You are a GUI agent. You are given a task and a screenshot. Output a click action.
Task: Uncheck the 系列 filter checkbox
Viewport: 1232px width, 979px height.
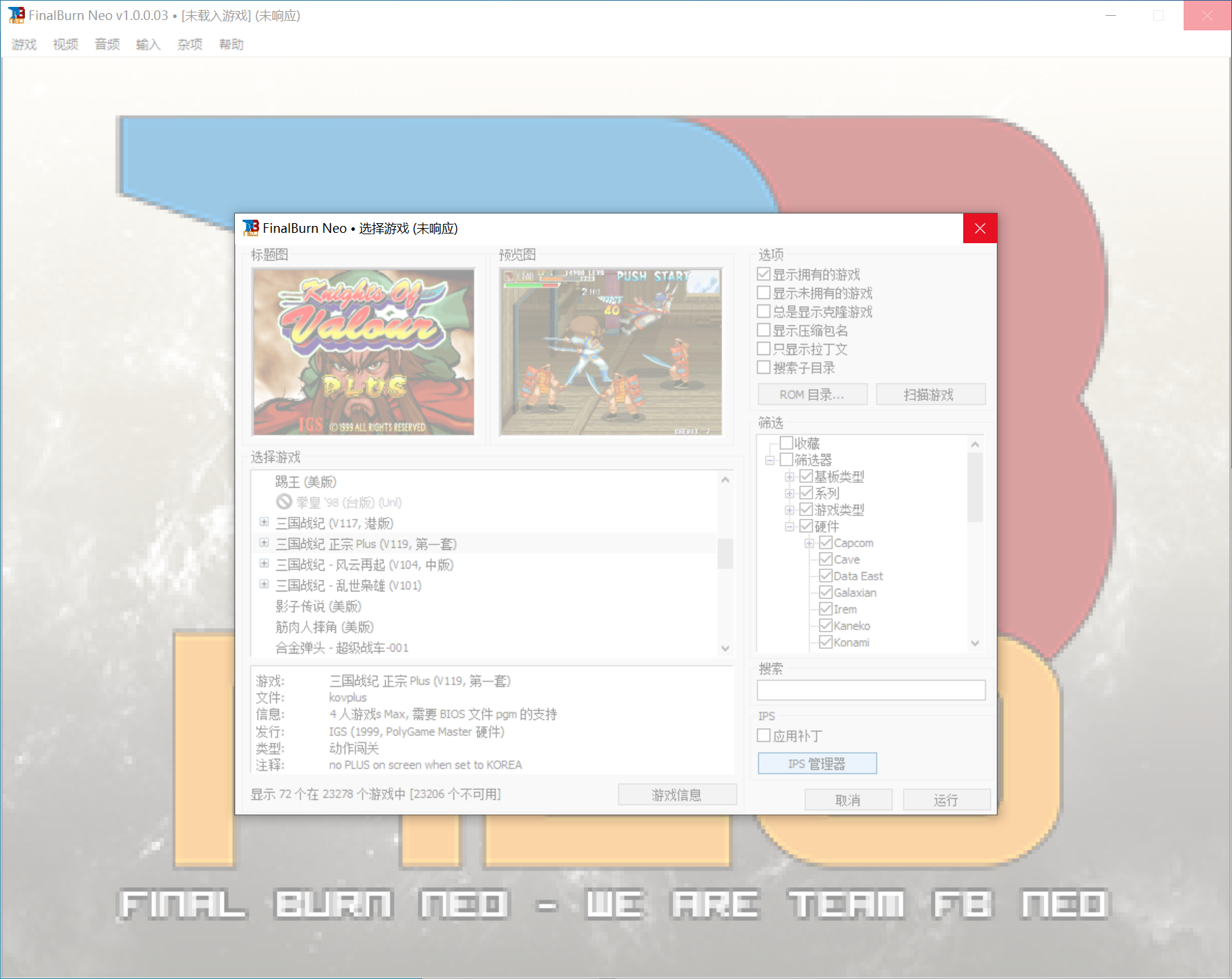click(806, 493)
